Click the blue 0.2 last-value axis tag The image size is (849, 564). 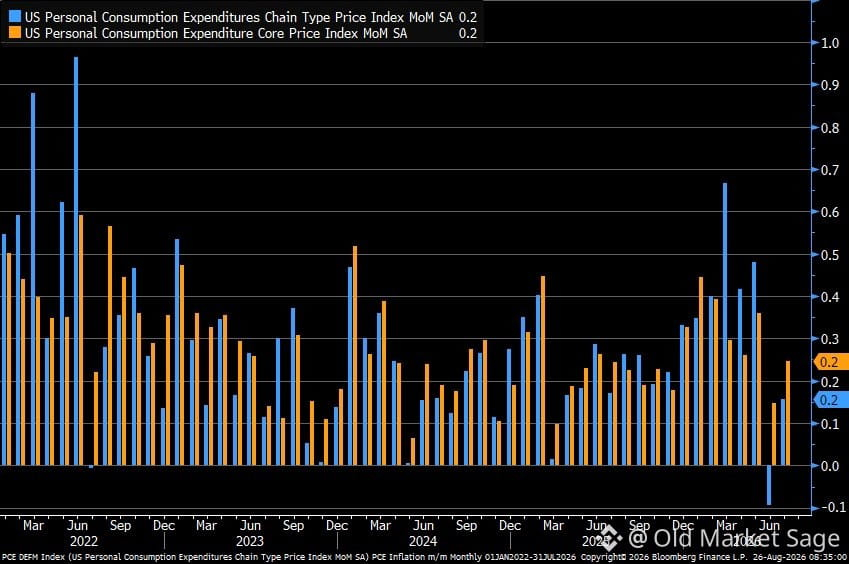(x=831, y=400)
